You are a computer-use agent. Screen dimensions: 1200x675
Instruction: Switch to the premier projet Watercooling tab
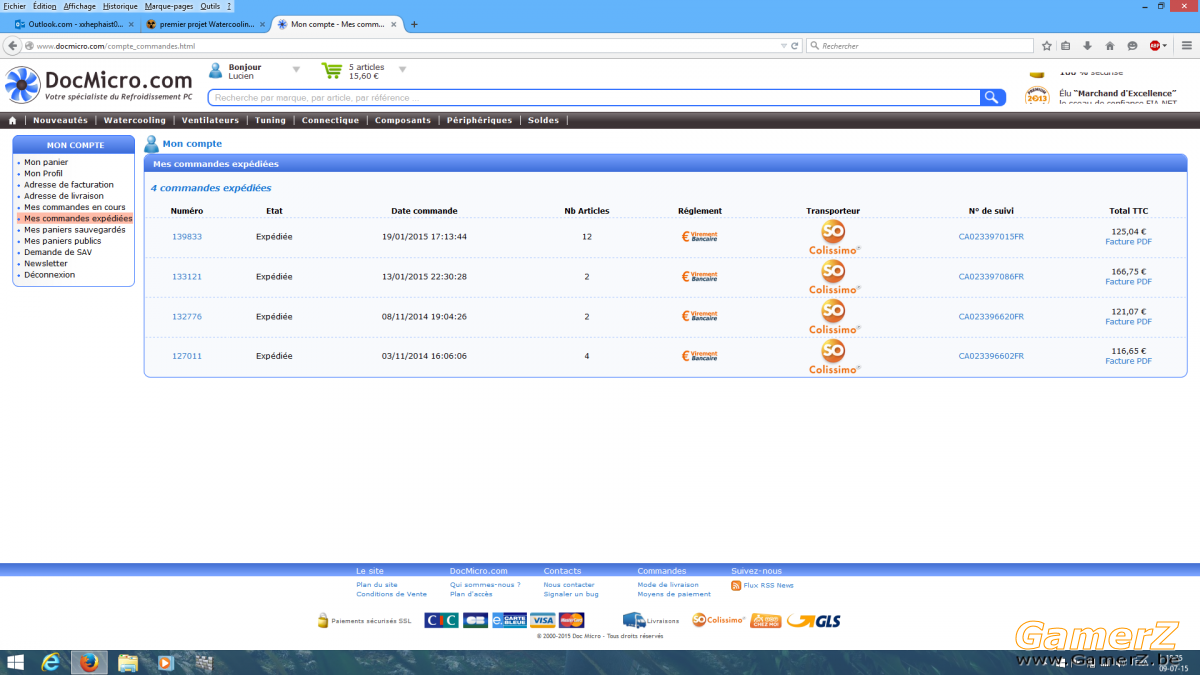[x=204, y=24]
